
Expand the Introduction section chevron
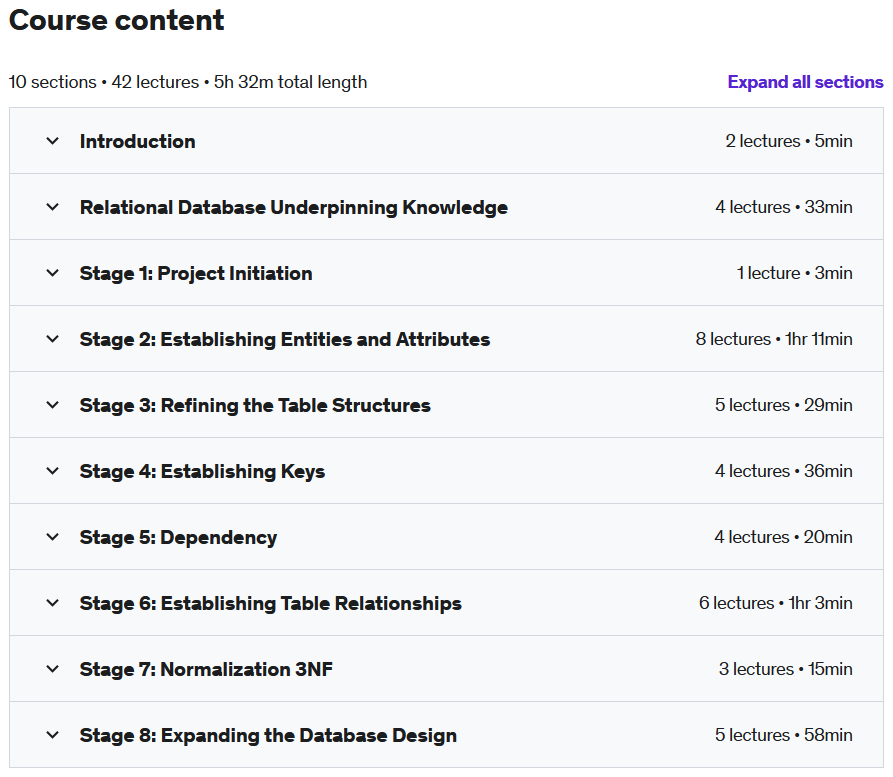click(52, 141)
